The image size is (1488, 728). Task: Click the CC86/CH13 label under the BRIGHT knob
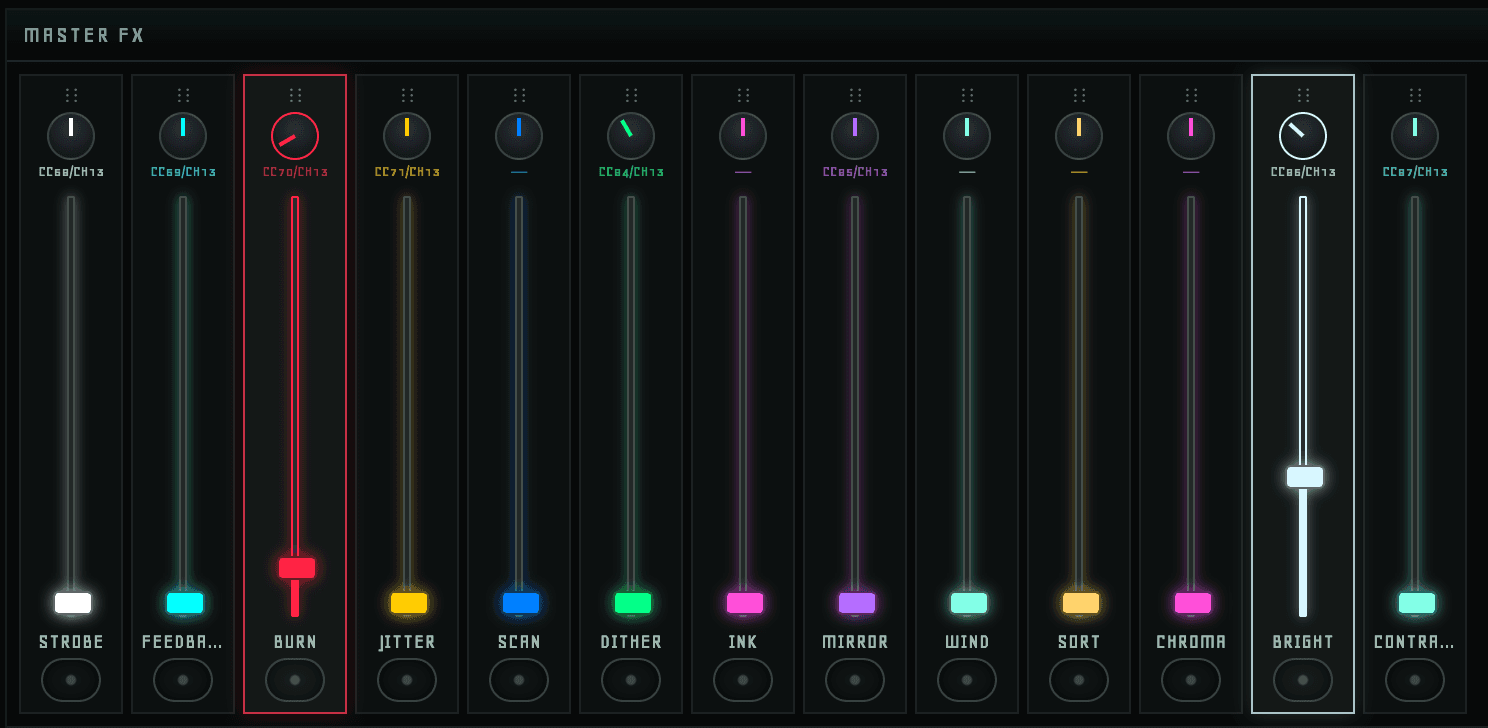[x=1303, y=172]
